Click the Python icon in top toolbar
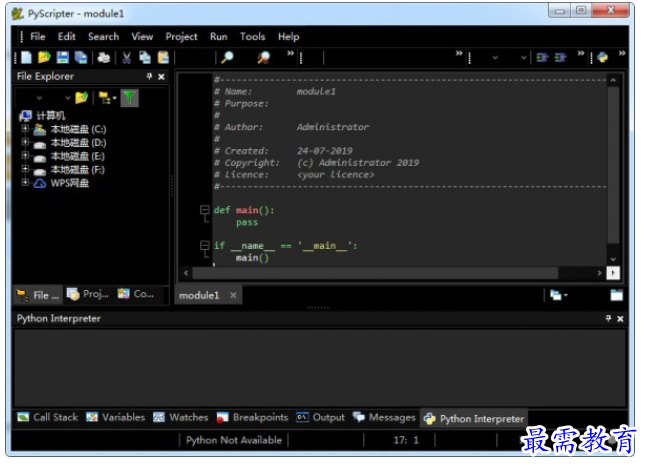Viewport: 645px width, 472px height. [603, 57]
